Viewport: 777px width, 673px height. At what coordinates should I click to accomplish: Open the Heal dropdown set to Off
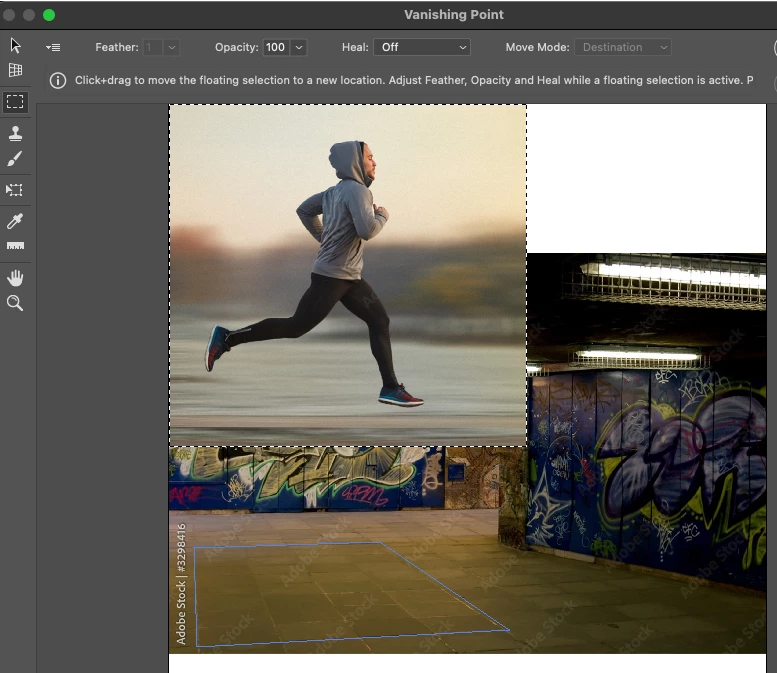click(421, 47)
